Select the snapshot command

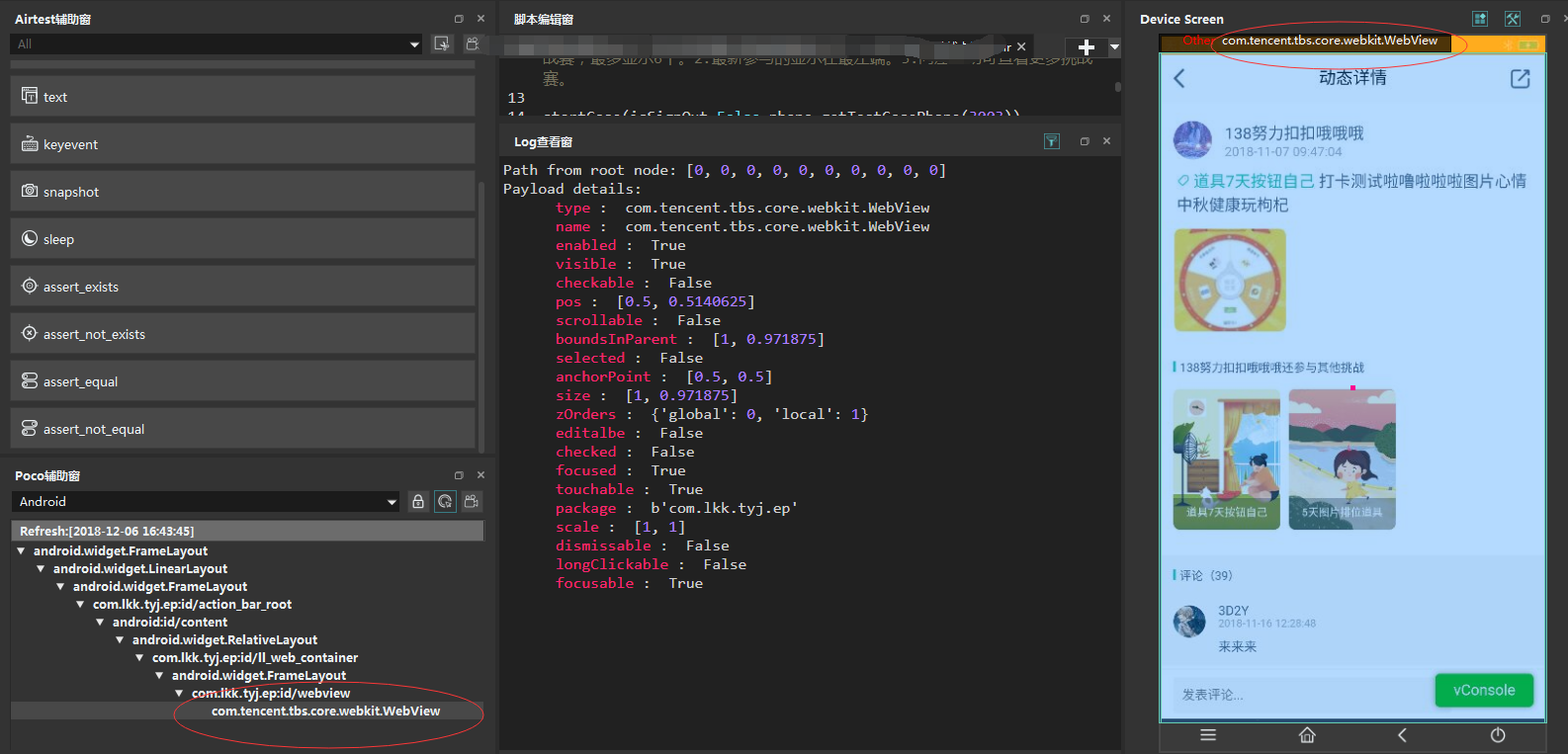point(242,192)
